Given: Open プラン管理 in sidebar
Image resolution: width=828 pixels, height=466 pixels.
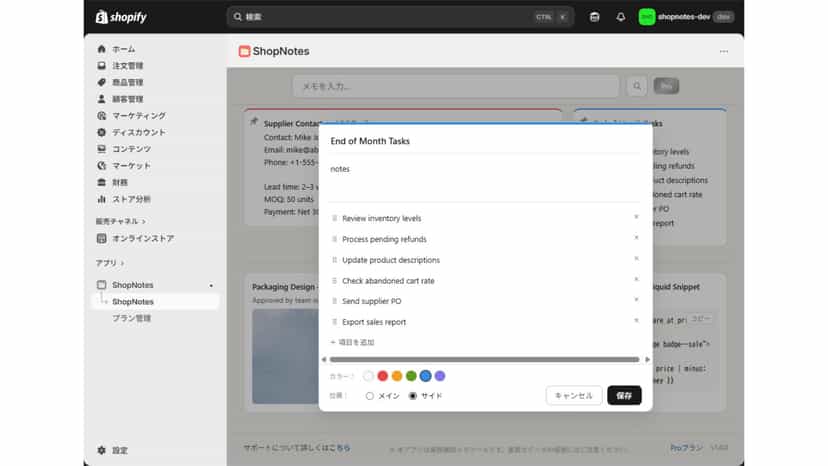Looking at the screenshot, I should (x=131, y=318).
